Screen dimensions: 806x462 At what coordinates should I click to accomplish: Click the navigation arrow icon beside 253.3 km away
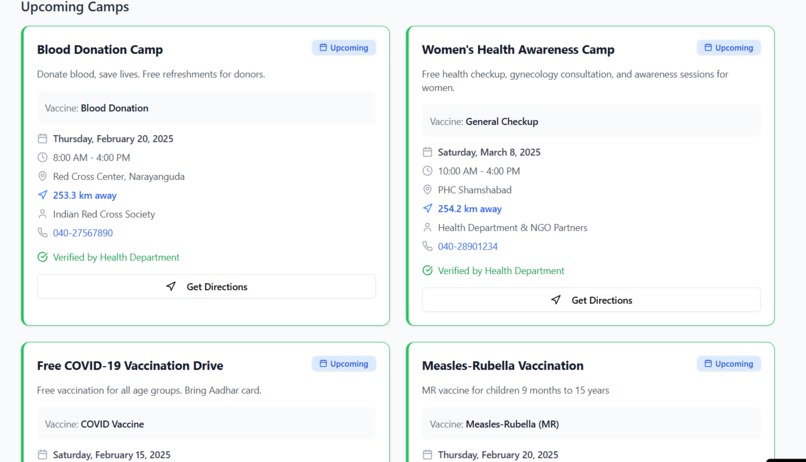point(42,195)
